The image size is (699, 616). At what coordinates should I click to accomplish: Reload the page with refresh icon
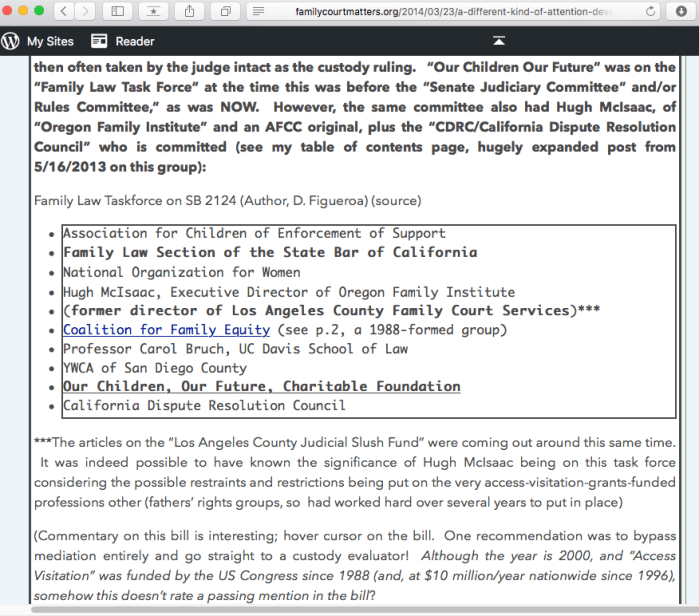coord(652,11)
